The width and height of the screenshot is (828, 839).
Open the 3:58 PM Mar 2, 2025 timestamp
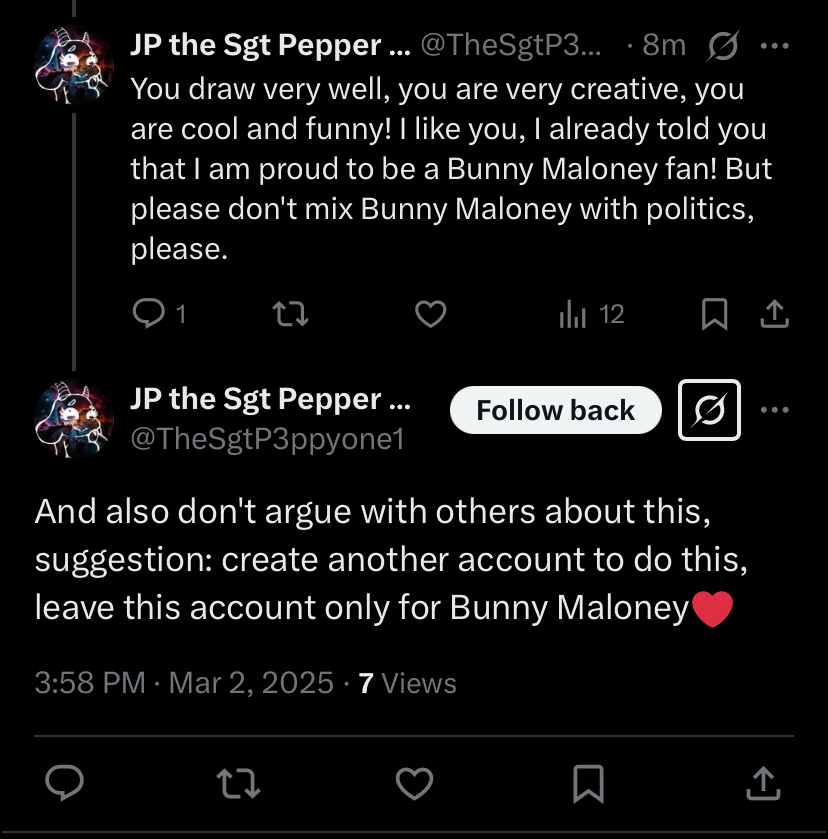(184, 683)
